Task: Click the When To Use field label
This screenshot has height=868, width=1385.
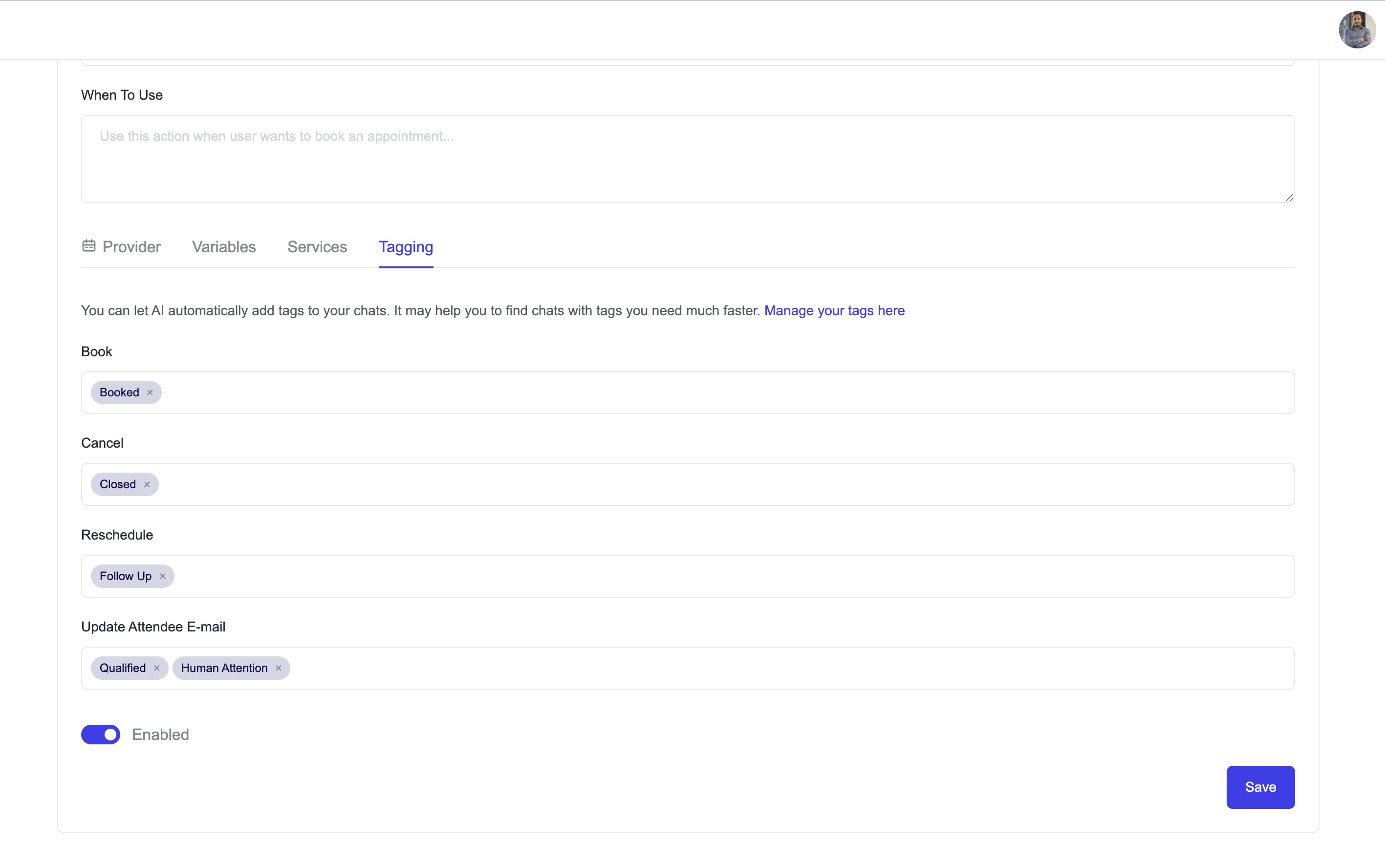Action: [122, 95]
